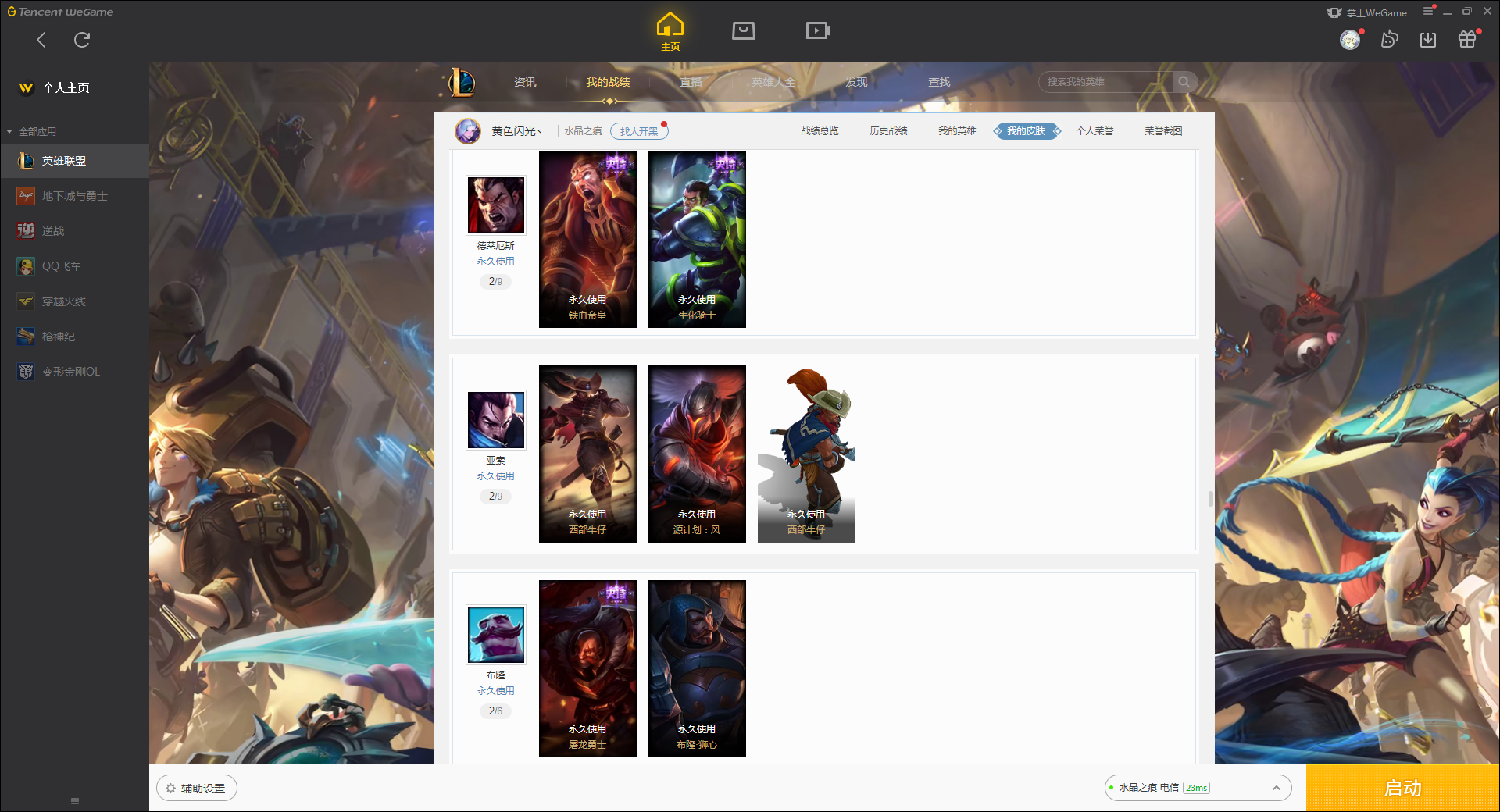Click 亚索 champion portrait

click(496, 420)
